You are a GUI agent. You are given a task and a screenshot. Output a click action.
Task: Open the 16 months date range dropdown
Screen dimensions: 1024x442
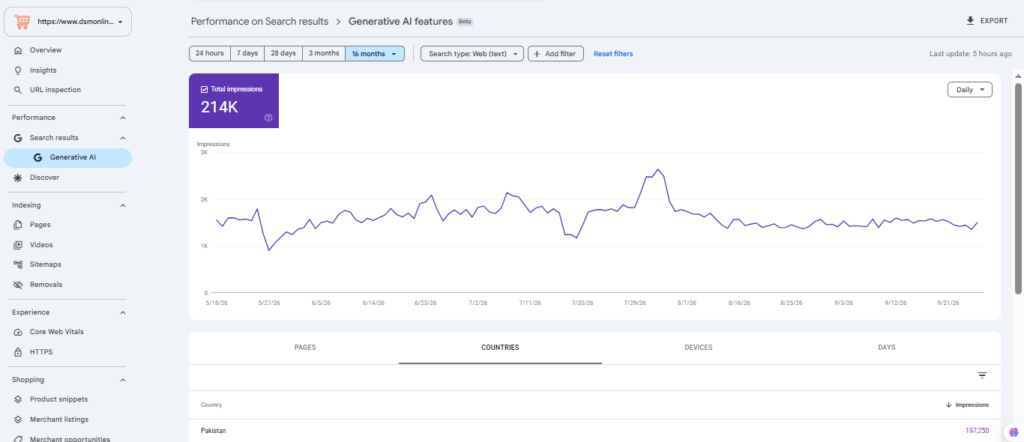click(375, 54)
